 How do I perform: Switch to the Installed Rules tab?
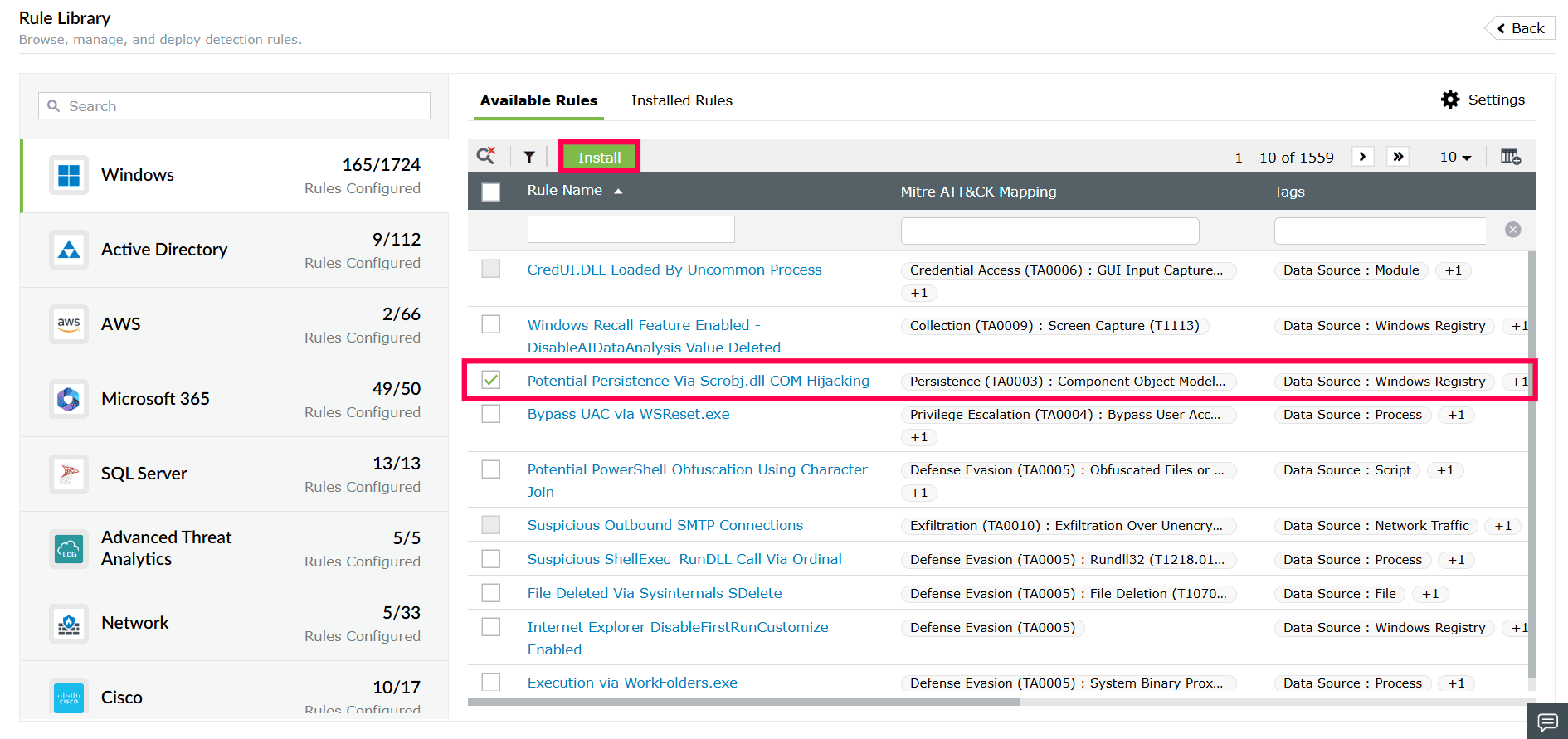(x=682, y=100)
